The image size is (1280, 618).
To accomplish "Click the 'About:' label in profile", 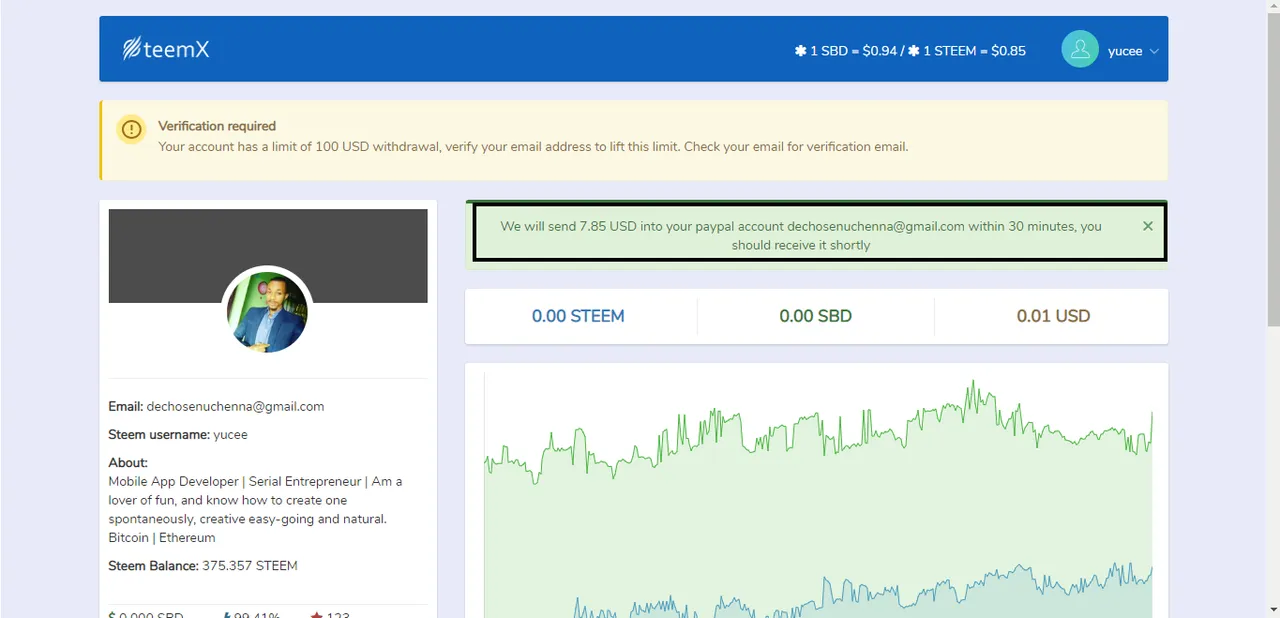I will pos(128,463).
